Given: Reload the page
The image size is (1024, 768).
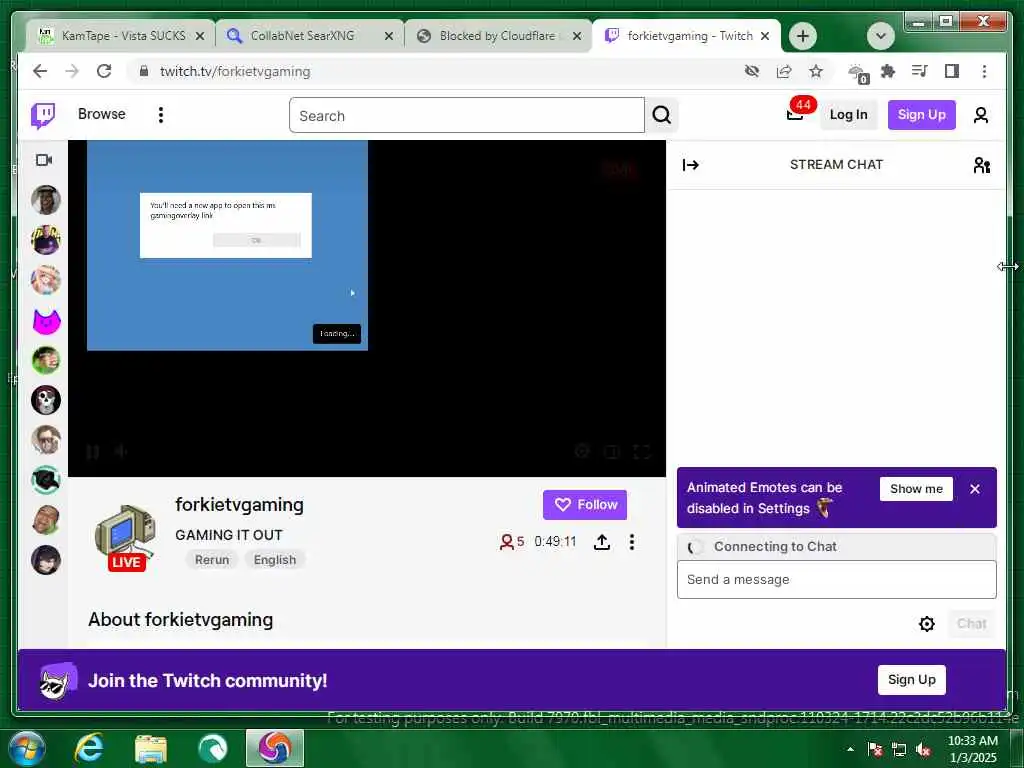Looking at the screenshot, I should tap(104, 71).
